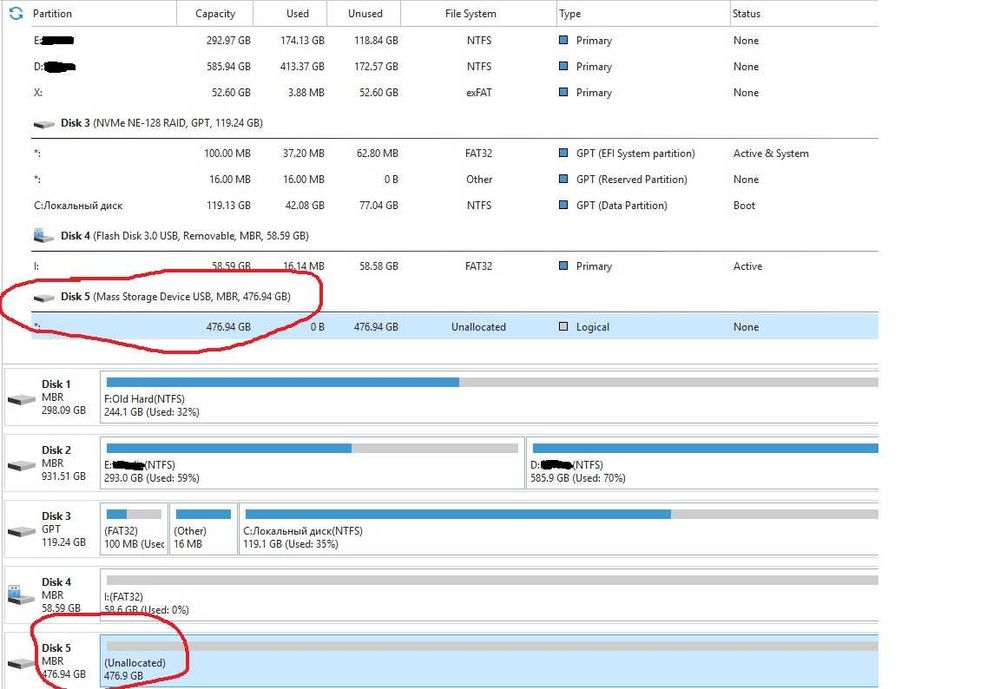Select the Other 16 MB partition block
The width and height of the screenshot is (1000, 689).
(x=203, y=529)
